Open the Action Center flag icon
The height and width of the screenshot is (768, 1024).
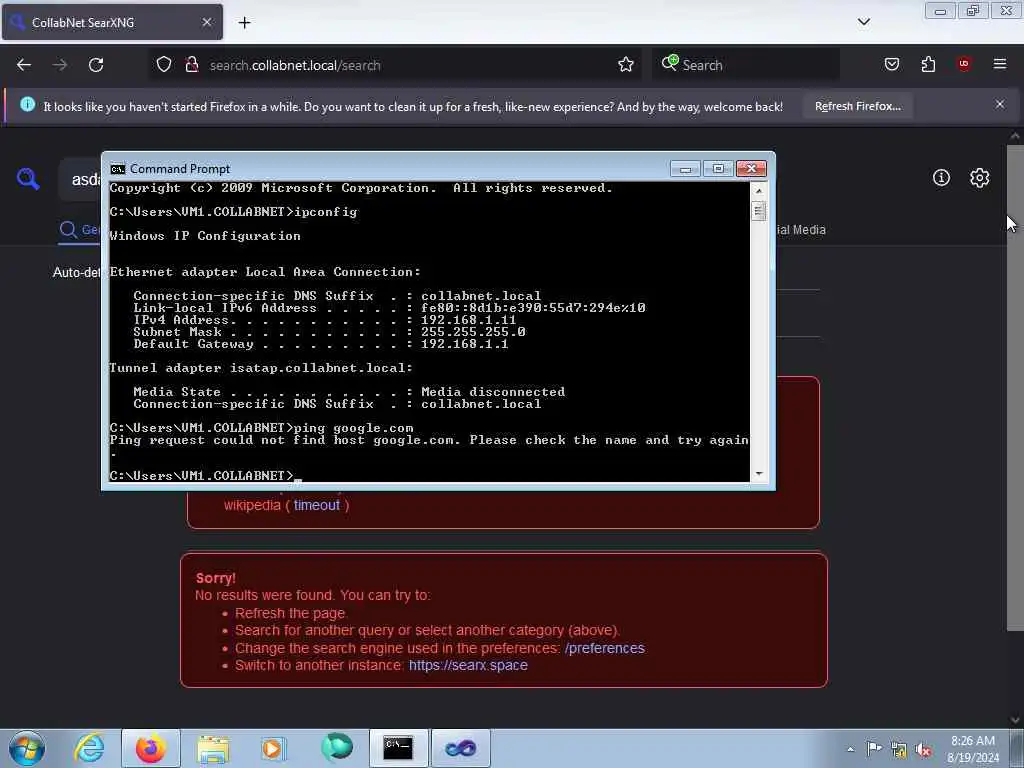[x=874, y=749]
